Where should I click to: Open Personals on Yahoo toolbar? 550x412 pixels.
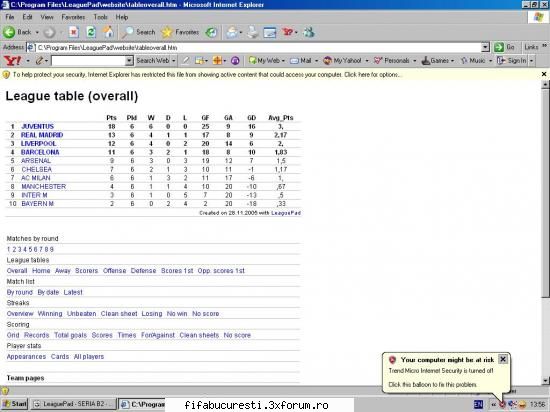click(x=391, y=61)
